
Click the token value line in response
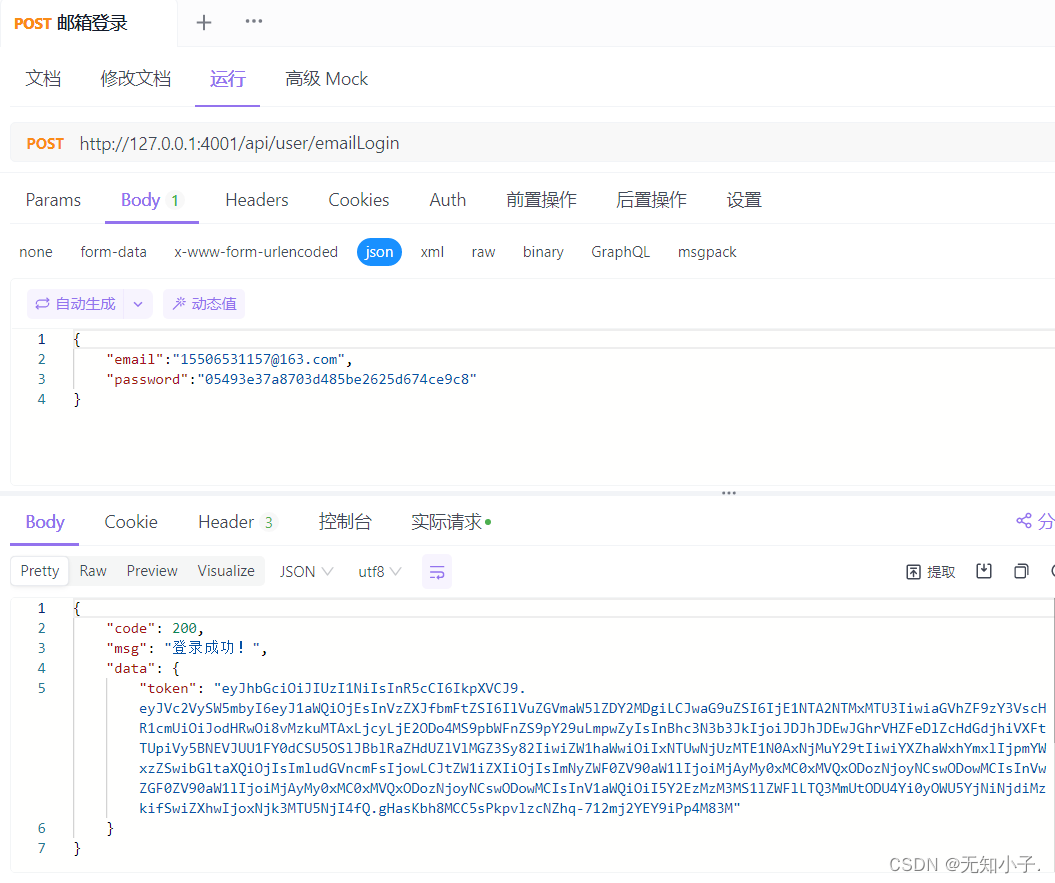point(592,748)
